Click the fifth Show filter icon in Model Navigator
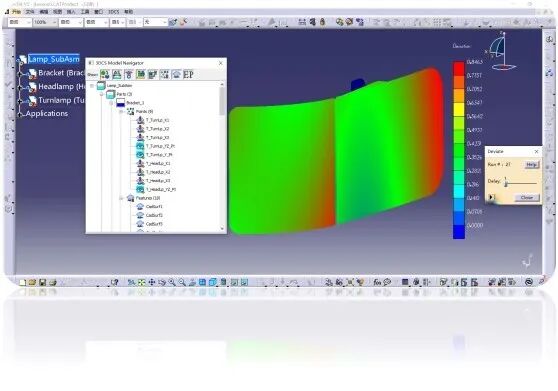Image resolution: width=558 pixels, height=391 pixels. 153,74
